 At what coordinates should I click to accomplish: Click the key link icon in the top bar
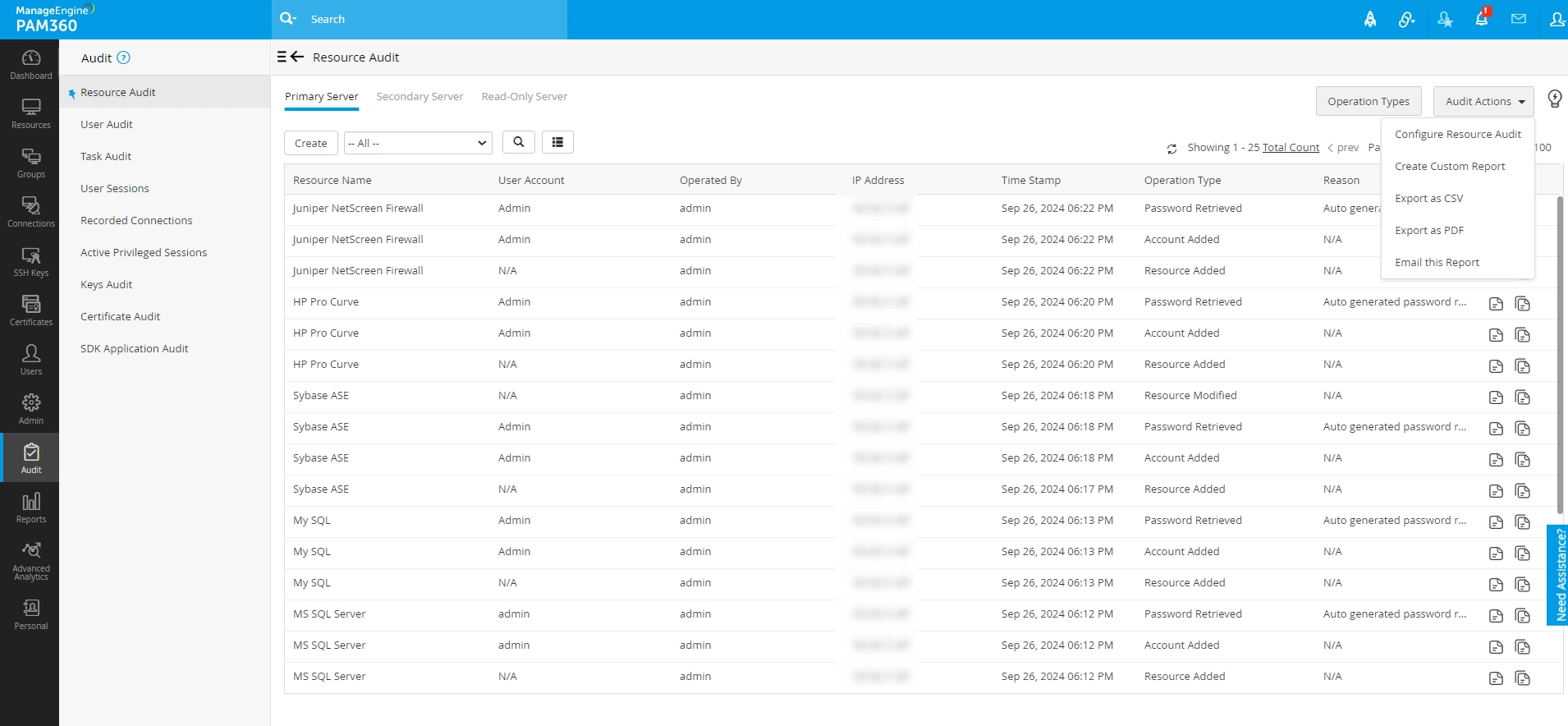[x=1407, y=19]
